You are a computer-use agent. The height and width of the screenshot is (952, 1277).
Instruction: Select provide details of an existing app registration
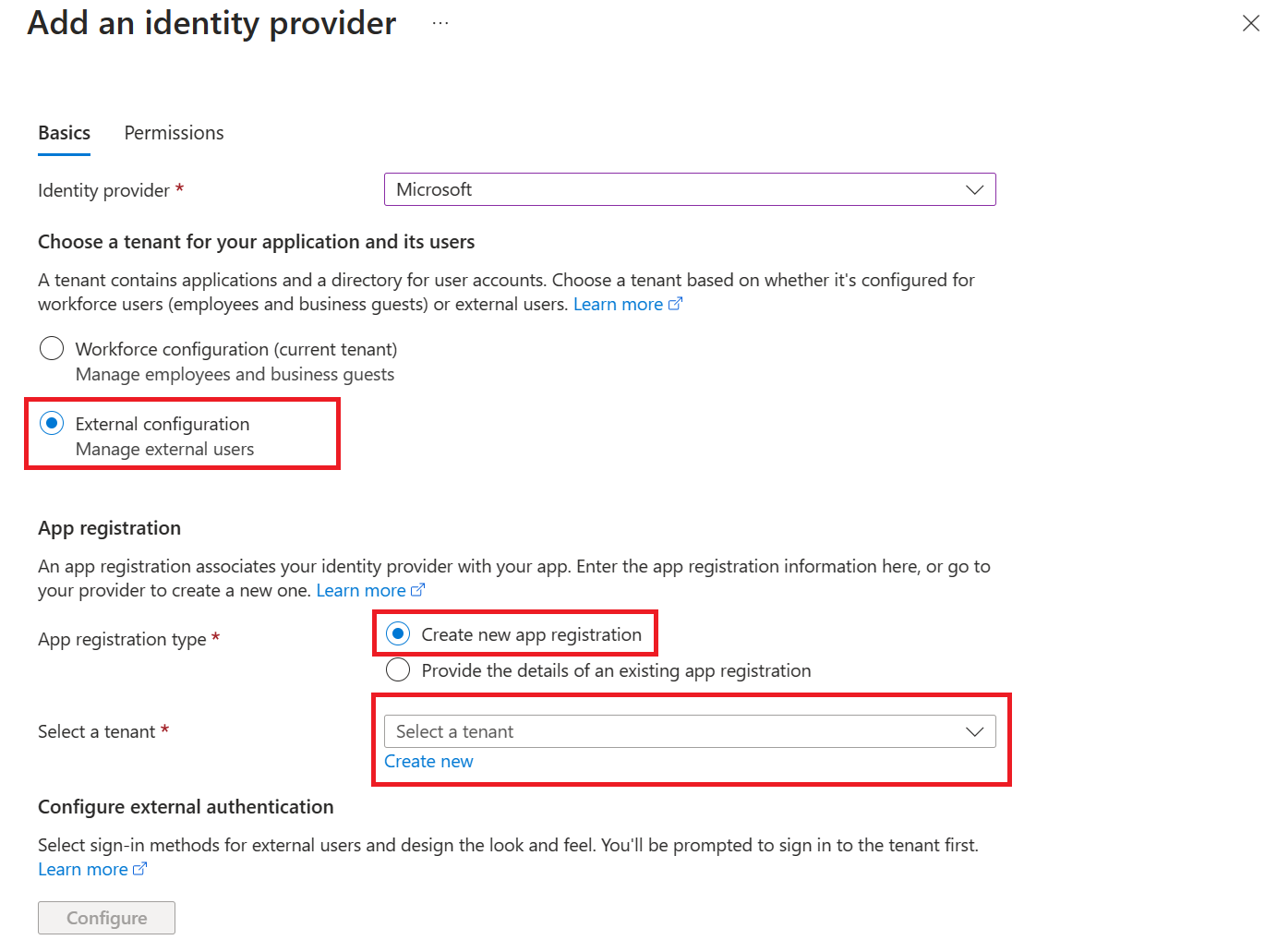(398, 669)
